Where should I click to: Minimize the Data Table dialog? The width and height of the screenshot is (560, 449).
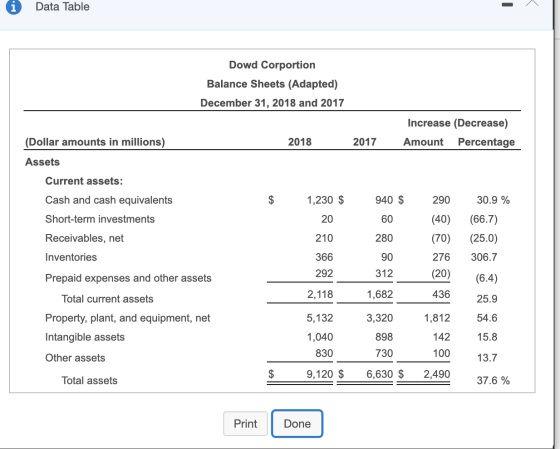[x=507, y=5]
